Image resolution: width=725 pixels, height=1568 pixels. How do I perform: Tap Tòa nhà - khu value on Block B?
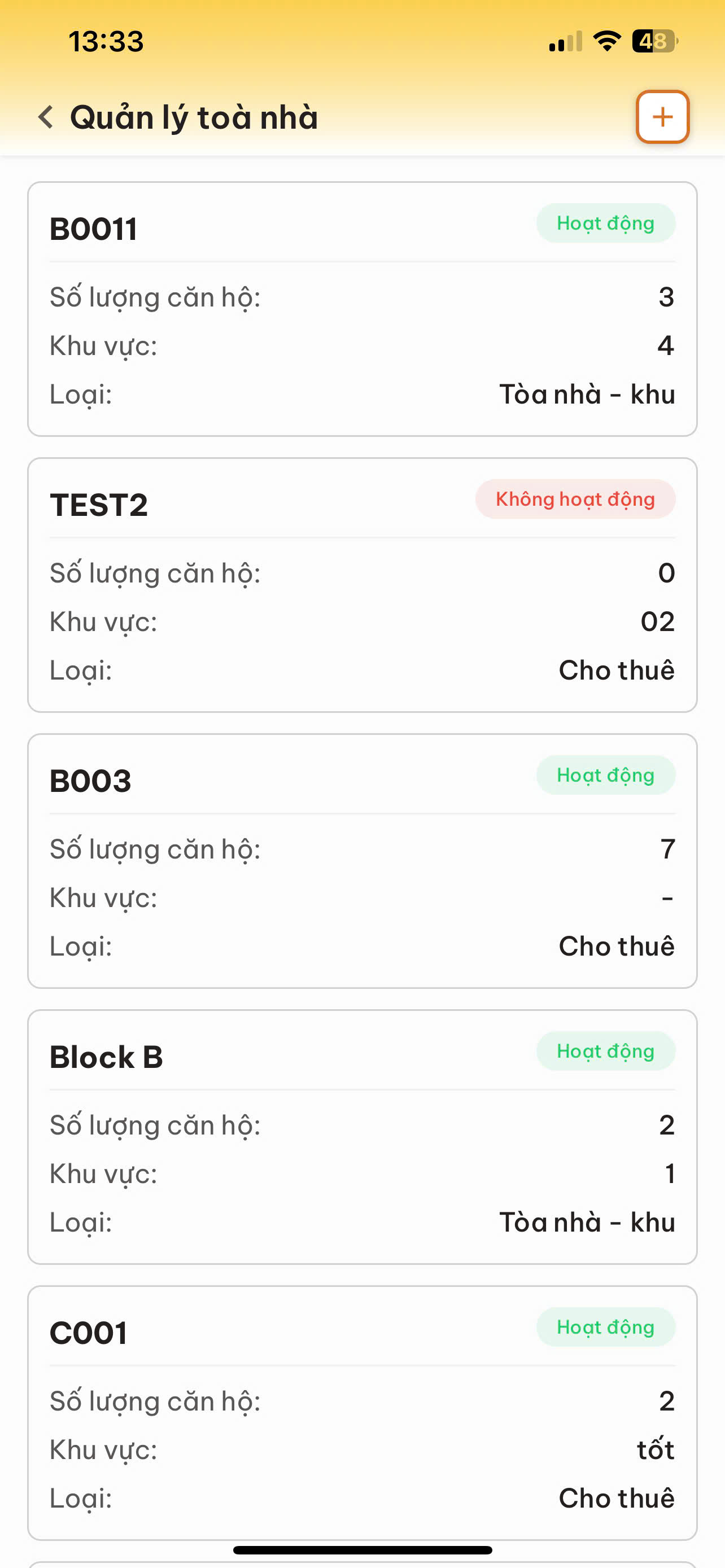pos(587,1222)
